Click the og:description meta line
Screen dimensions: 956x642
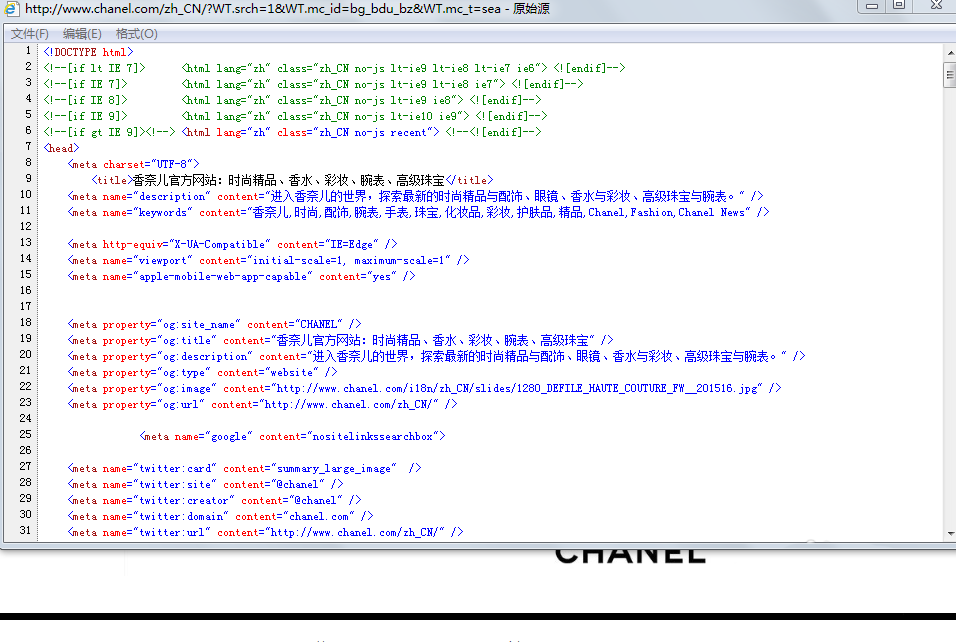coord(437,356)
